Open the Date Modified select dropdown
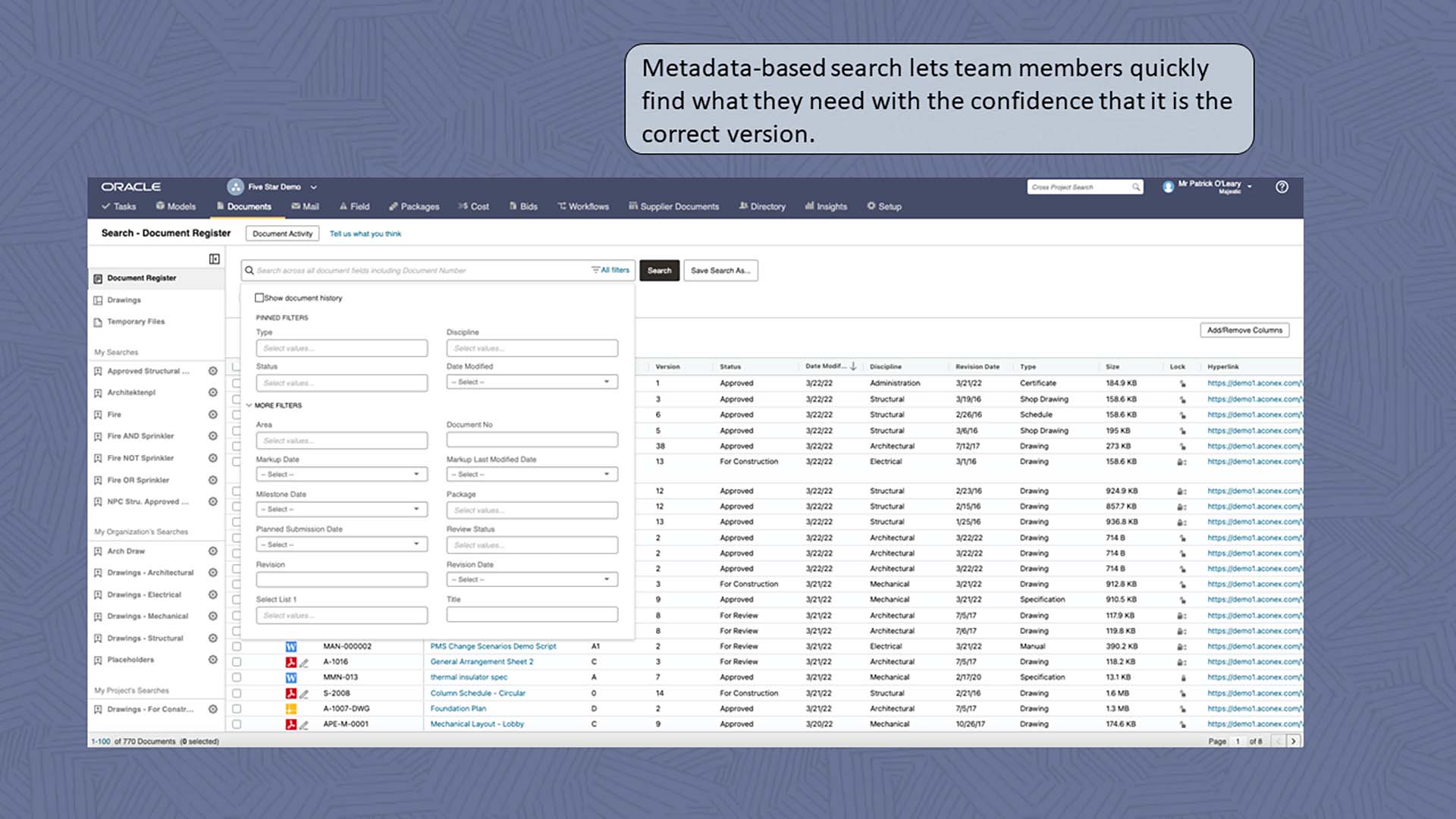This screenshot has width=1456, height=819. click(x=531, y=381)
